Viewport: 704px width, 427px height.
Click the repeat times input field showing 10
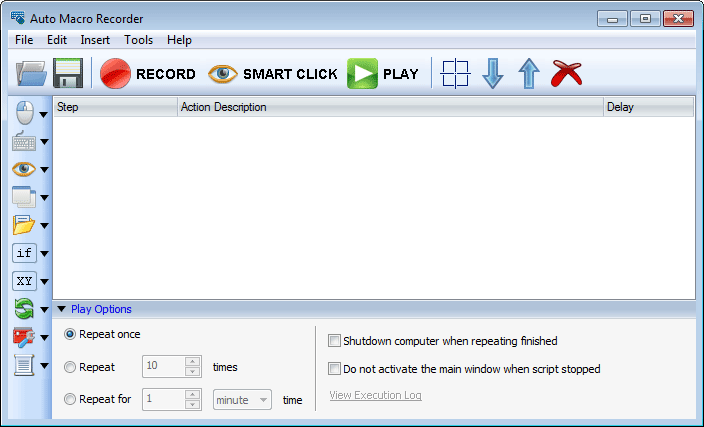click(163, 366)
